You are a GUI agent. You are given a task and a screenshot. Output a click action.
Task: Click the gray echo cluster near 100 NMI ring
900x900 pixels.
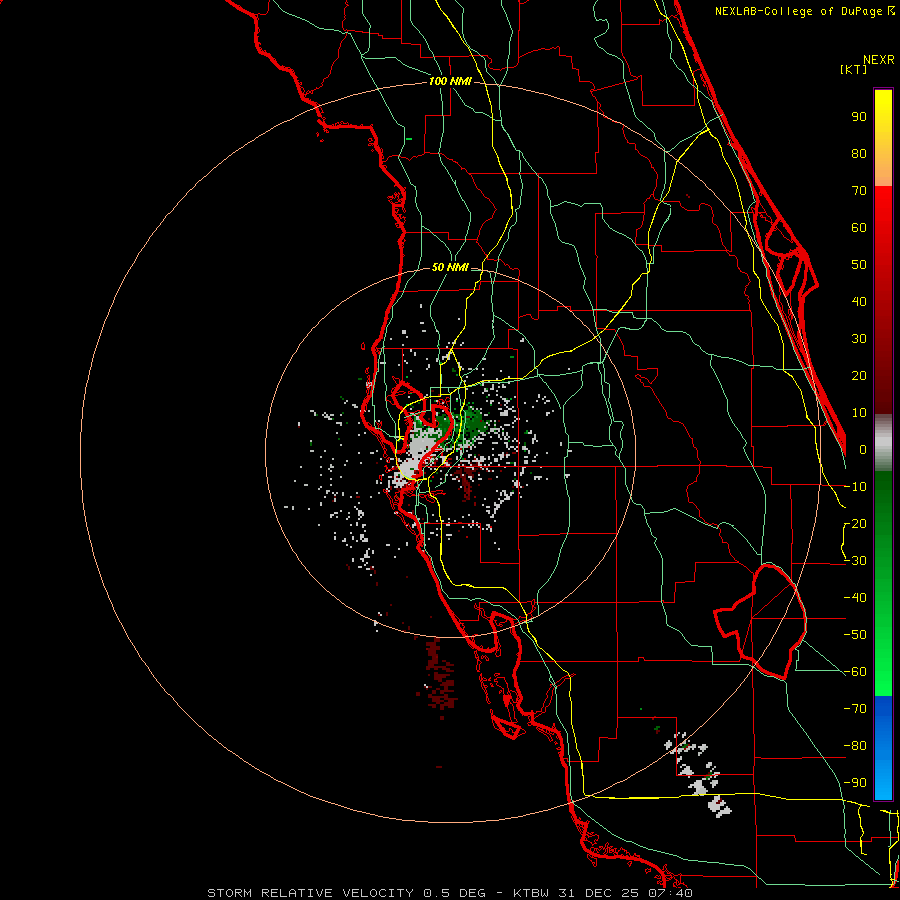click(697, 772)
